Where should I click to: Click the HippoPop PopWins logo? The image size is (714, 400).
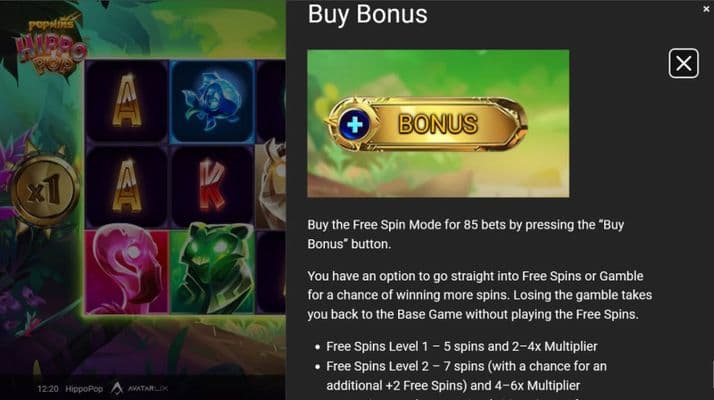(50, 46)
